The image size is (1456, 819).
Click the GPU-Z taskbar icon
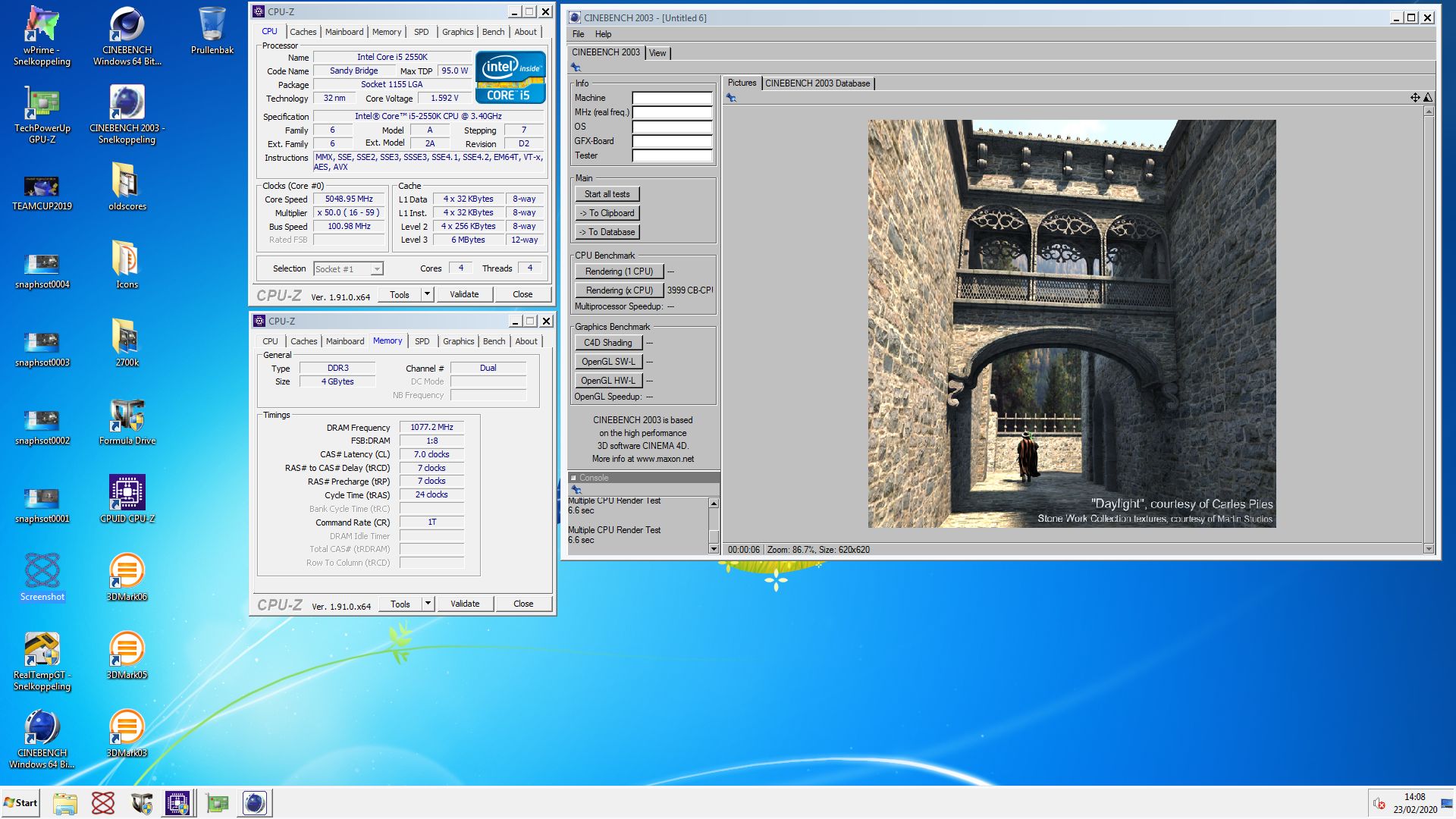(218, 803)
